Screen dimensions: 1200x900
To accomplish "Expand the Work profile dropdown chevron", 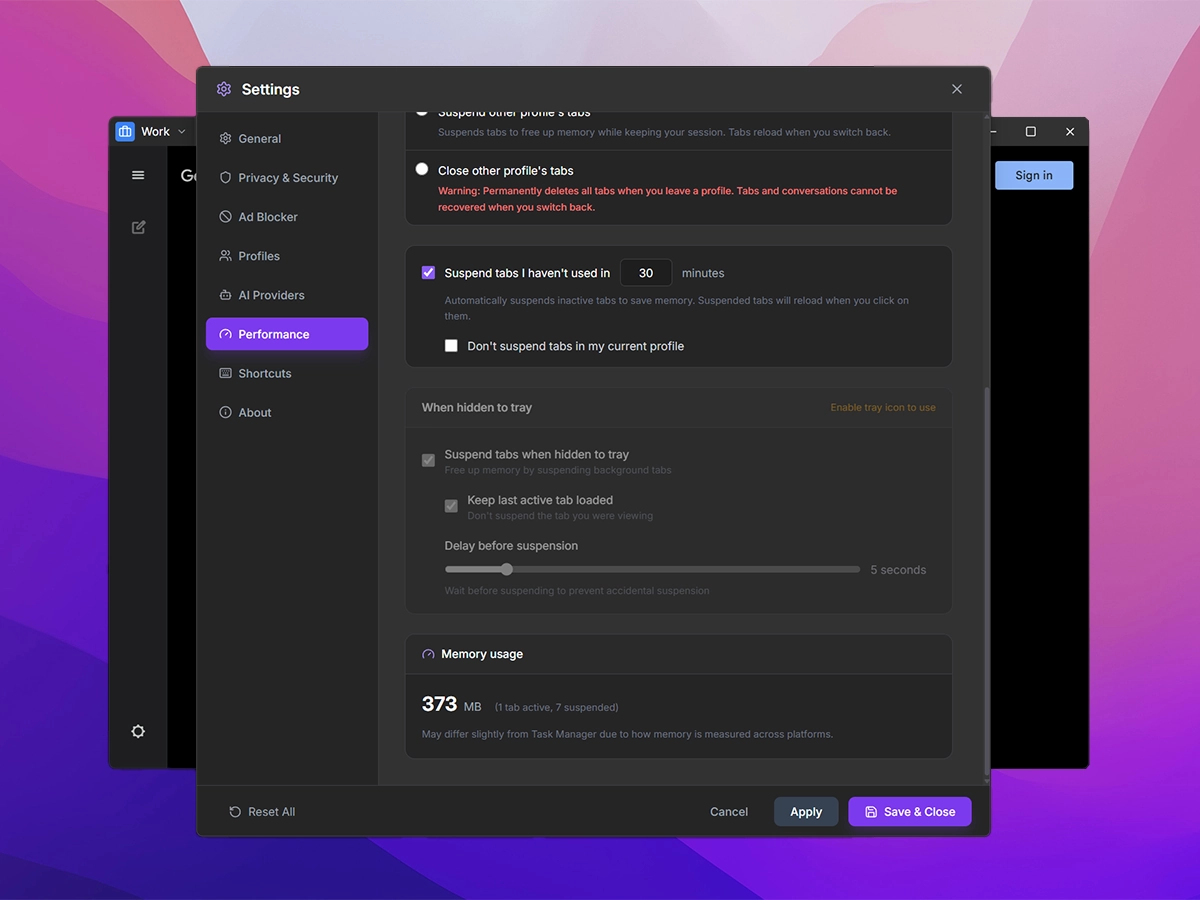I will click(182, 132).
